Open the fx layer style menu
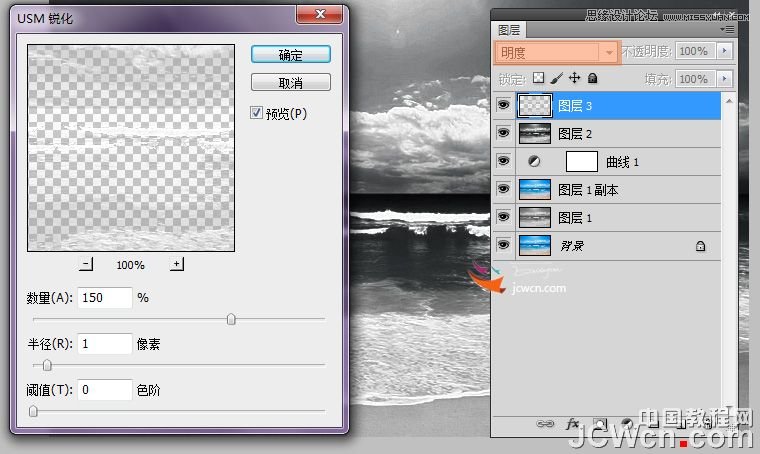 pos(572,424)
